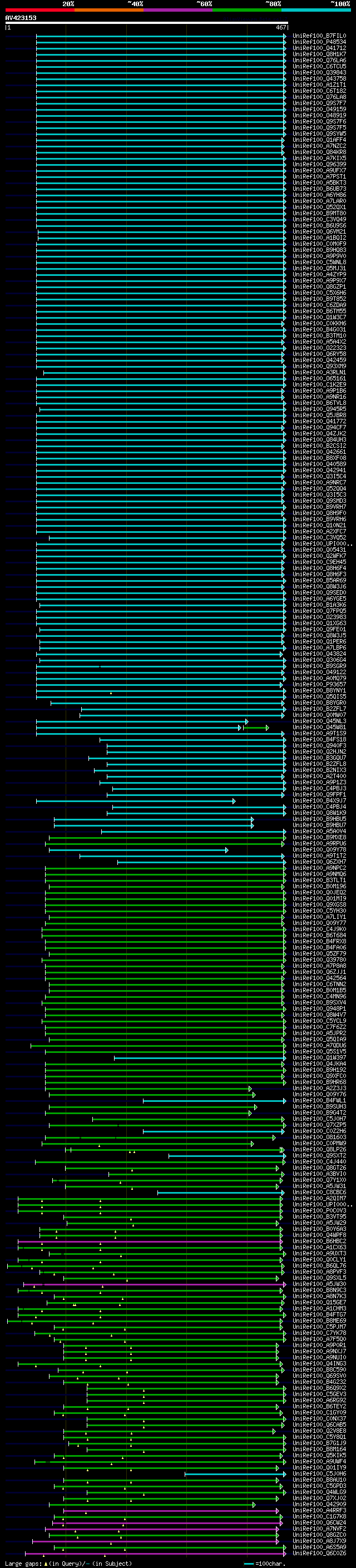Click the cyan ~100% identity legend segment

click(316, 10)
